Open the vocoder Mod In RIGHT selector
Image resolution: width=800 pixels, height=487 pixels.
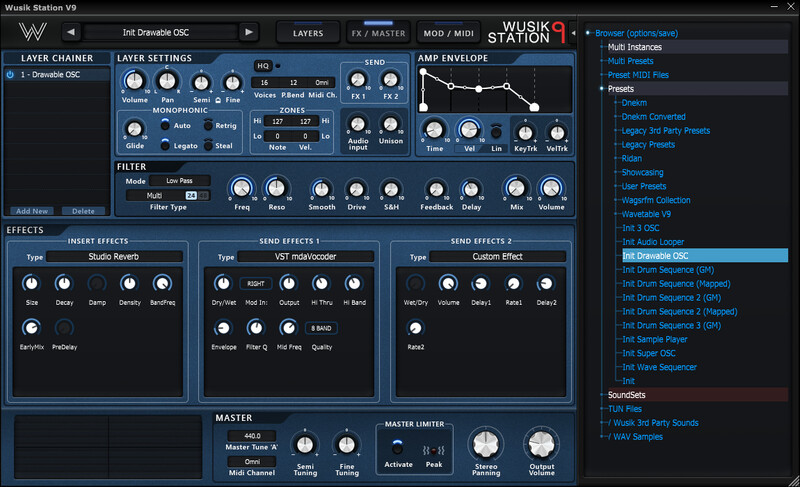[x=256, y=284]
